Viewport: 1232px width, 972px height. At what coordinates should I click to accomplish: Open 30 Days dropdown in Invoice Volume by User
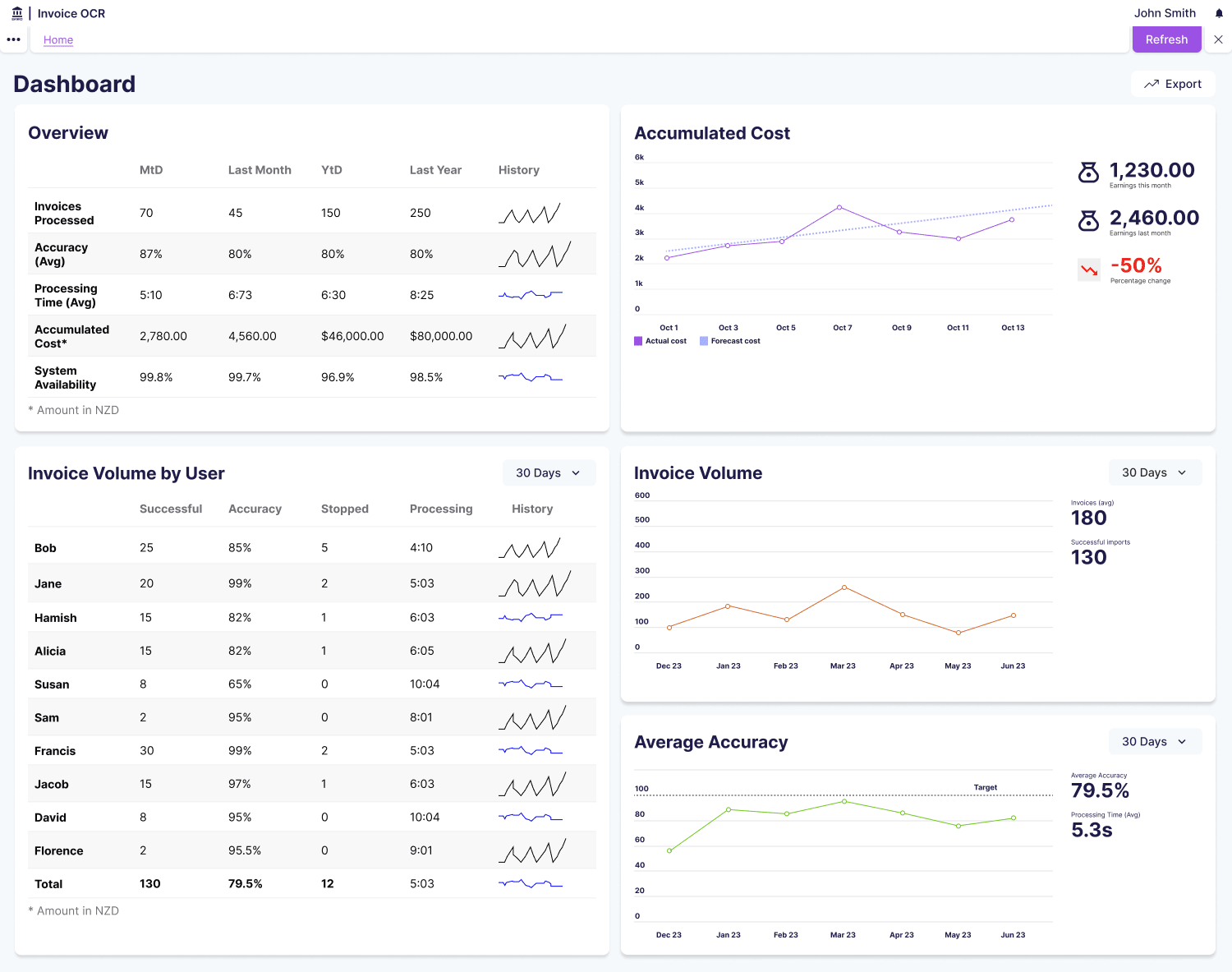coord(549,473)
